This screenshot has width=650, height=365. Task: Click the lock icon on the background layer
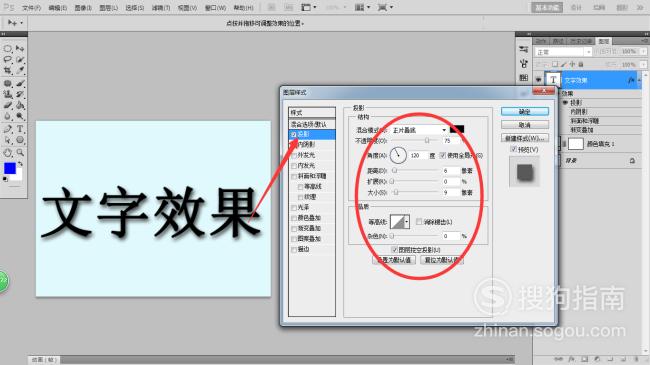(632, 161)
